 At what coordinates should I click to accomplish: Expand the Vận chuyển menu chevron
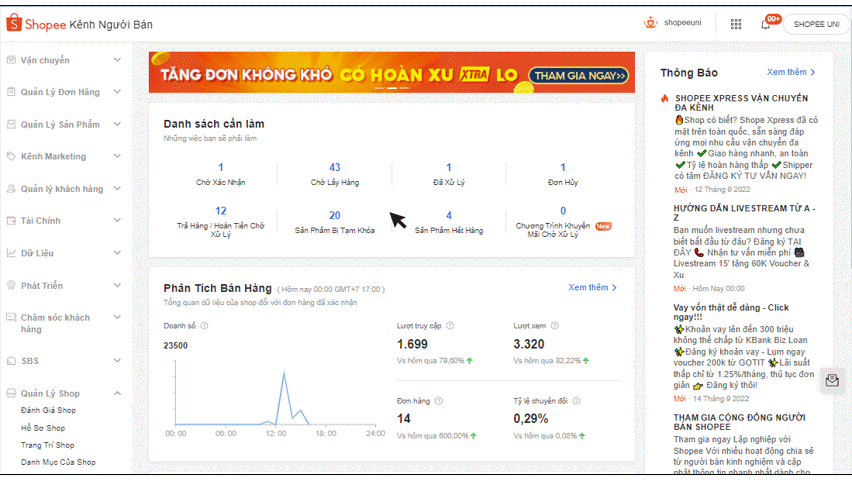point(117,60)
